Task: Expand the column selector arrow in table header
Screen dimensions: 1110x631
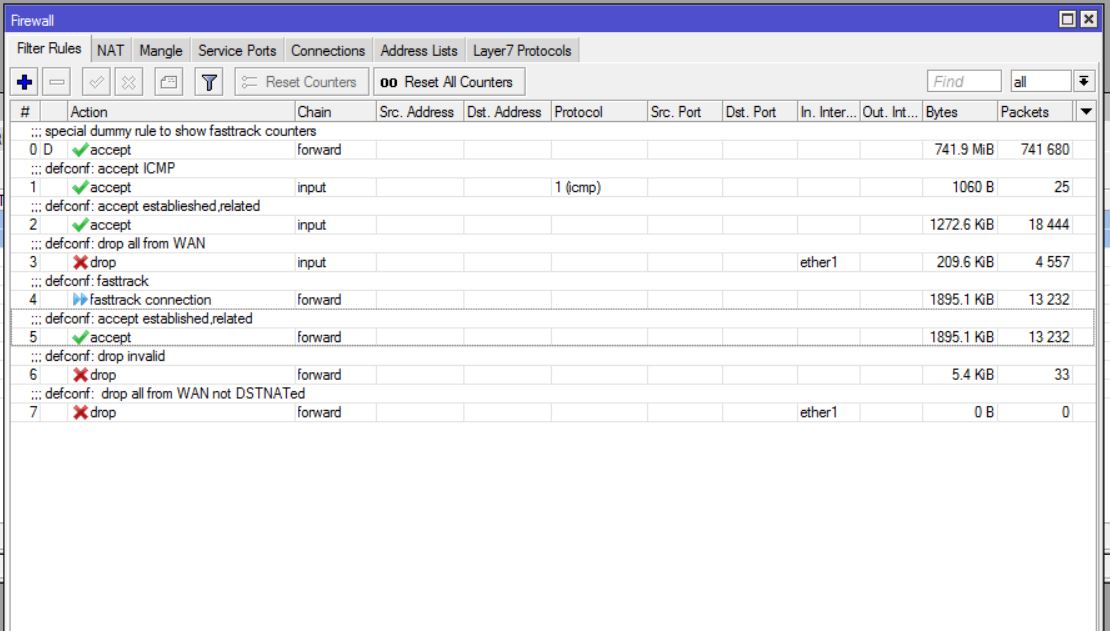Action: (x=1085, y=112)
